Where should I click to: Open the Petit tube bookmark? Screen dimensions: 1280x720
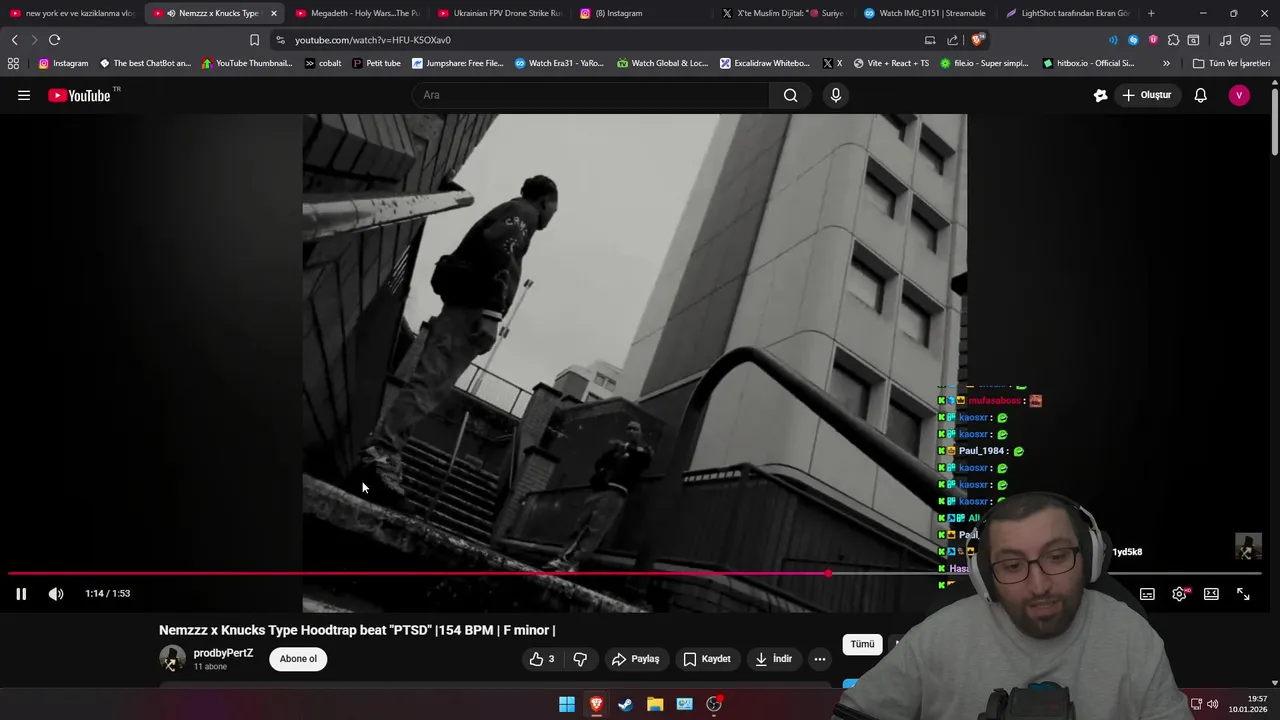(376, 63)
